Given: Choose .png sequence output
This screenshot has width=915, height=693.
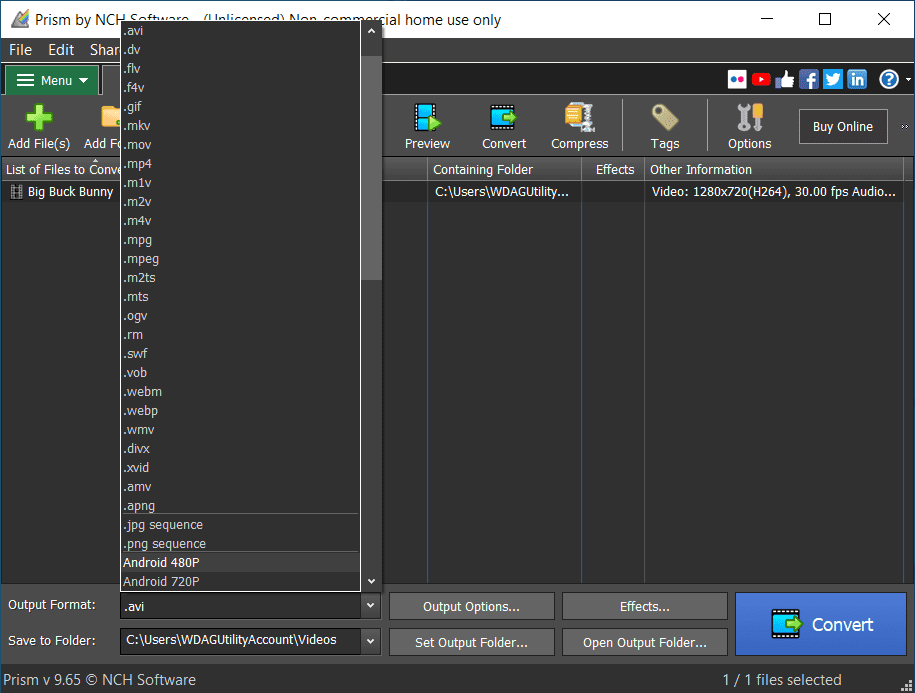Looking at the screenshot, I should [x=240, y=544].
